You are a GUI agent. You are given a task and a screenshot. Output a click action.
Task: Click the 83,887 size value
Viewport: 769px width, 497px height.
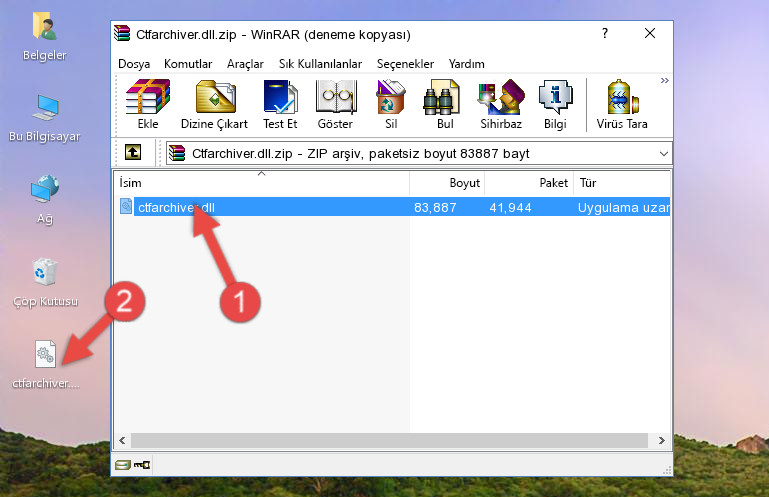435,208
